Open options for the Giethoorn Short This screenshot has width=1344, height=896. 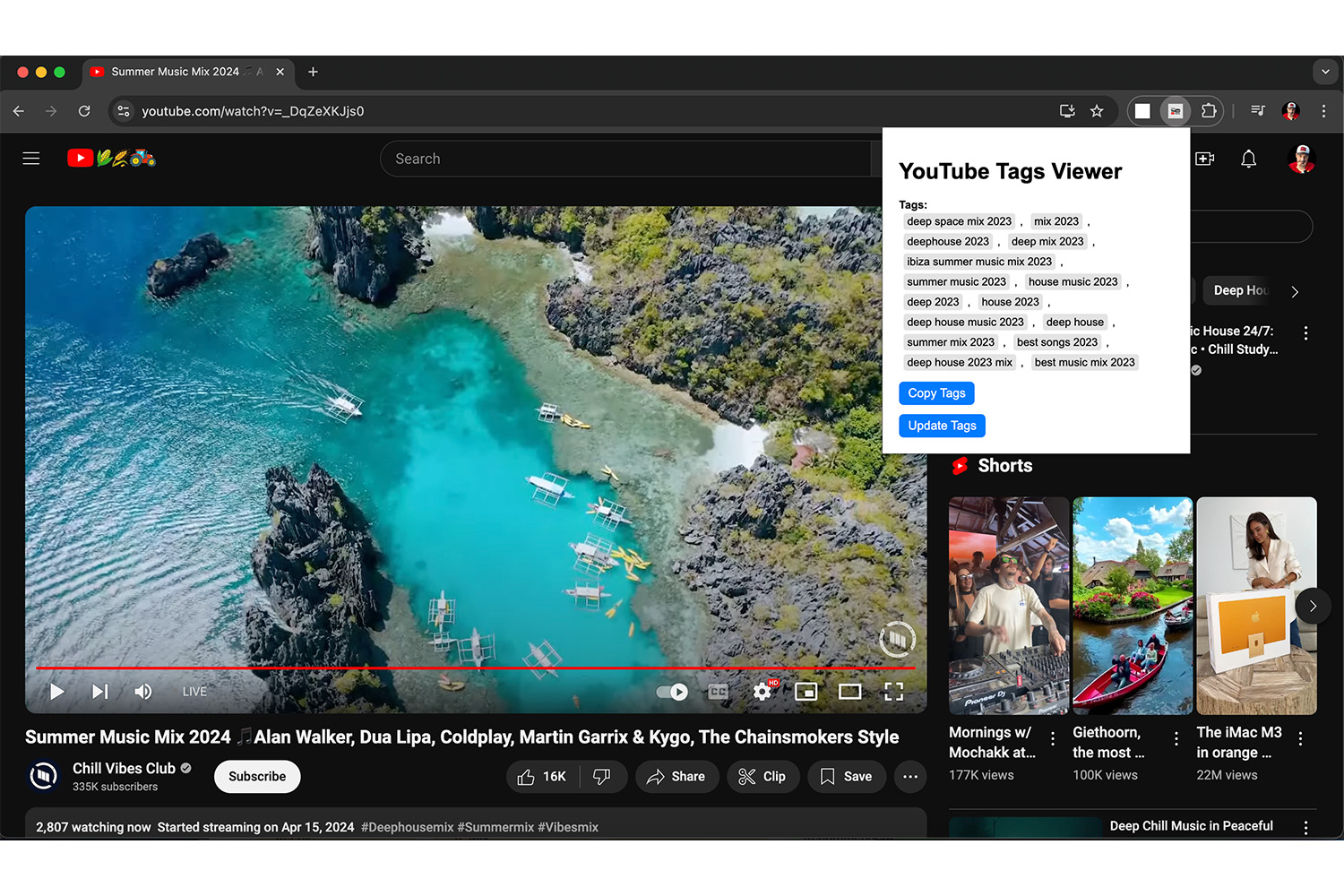(x=1176, y=738)
